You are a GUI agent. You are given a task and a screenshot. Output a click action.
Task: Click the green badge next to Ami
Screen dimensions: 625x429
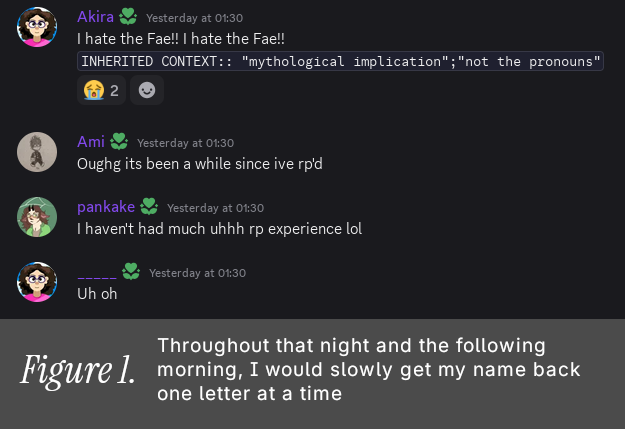[119, 142]
